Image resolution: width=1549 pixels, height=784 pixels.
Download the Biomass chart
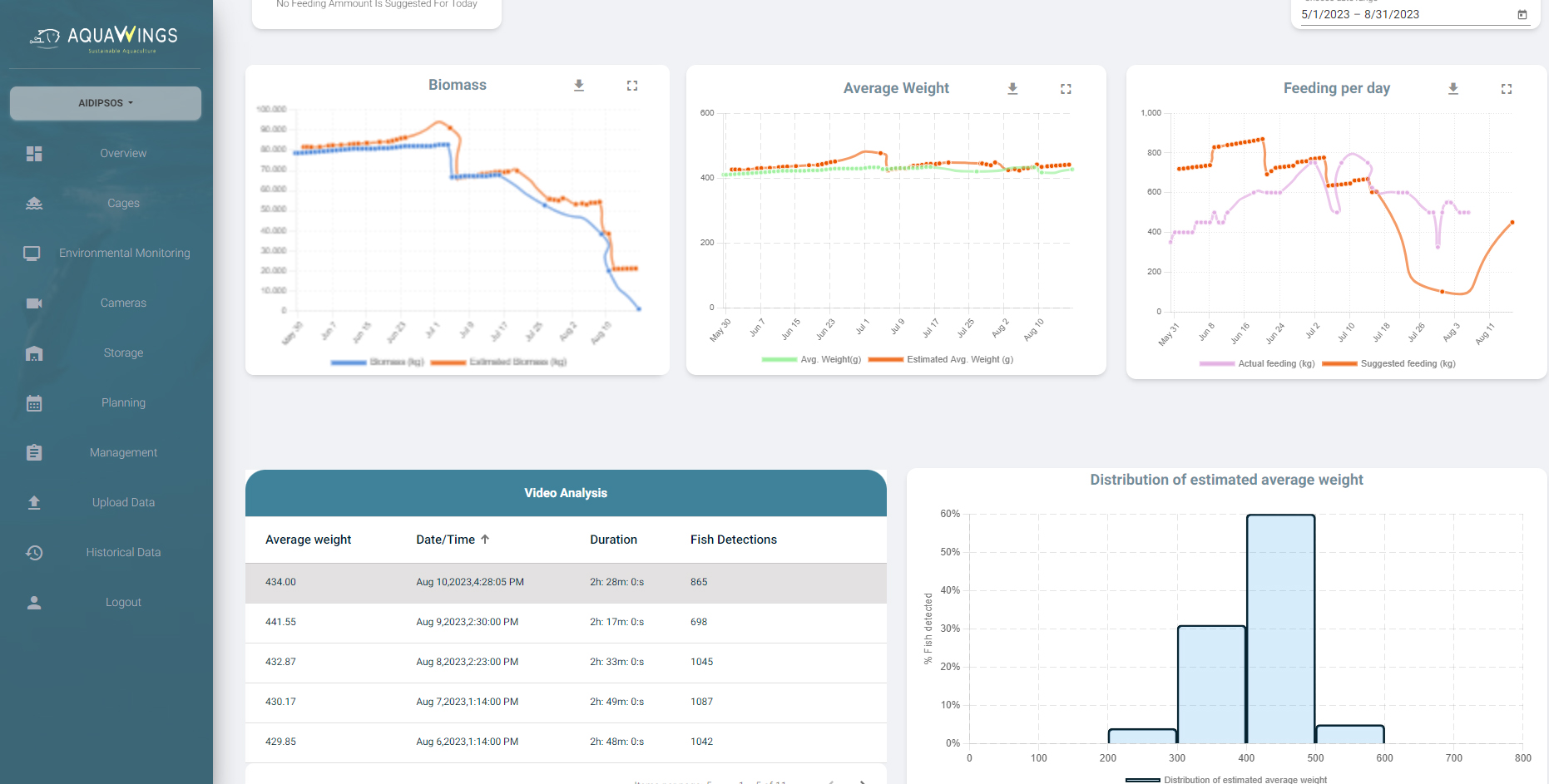579,86
